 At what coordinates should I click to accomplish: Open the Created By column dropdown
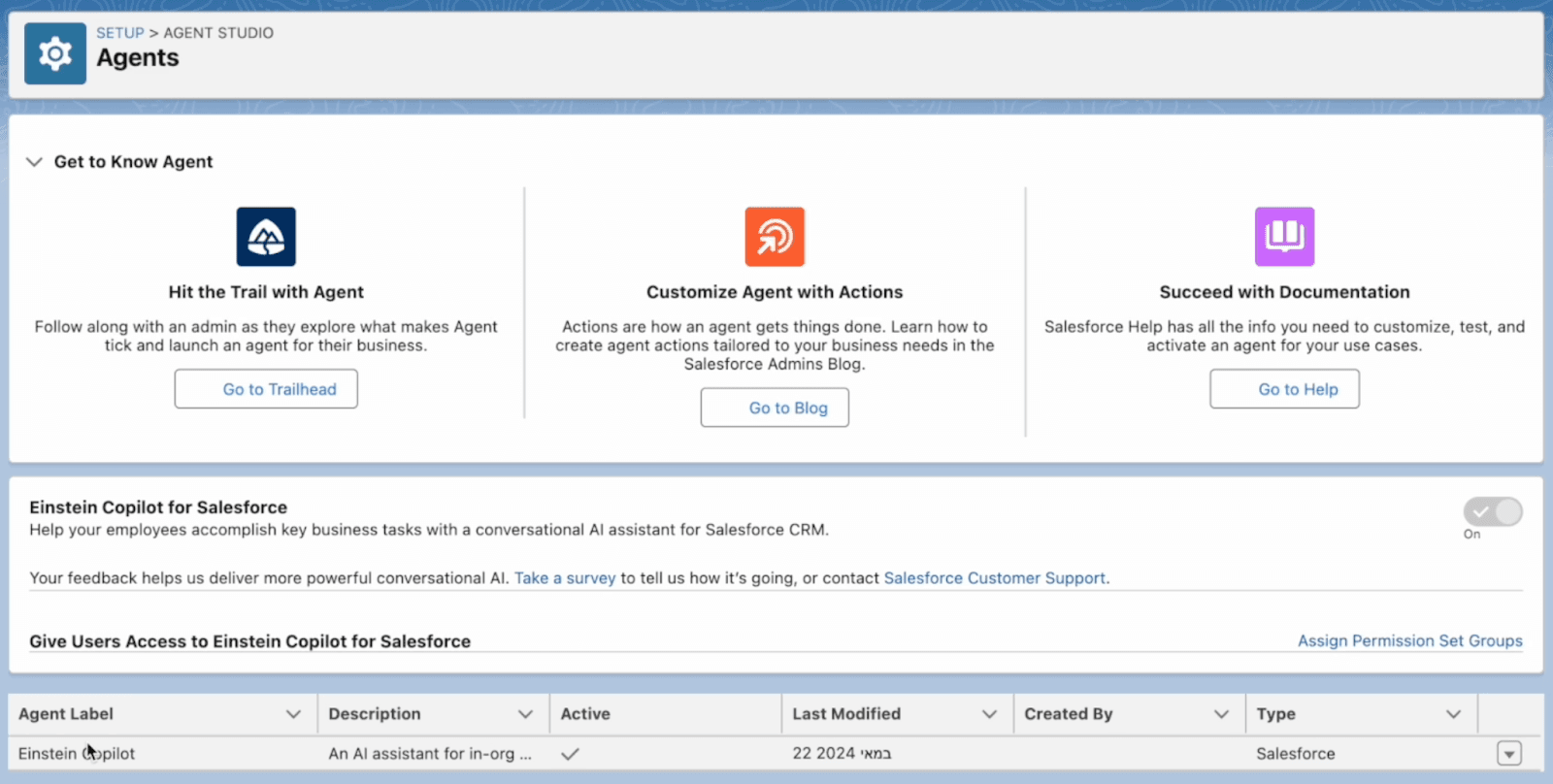(x=1221, y=714)
